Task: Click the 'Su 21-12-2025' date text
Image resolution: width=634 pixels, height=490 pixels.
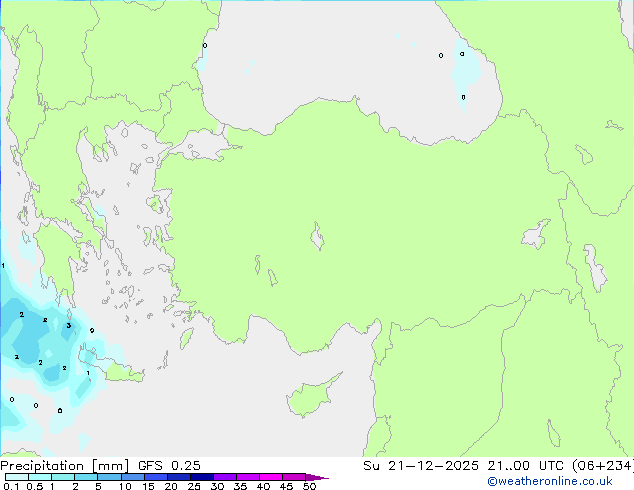Action: point(421,466)
